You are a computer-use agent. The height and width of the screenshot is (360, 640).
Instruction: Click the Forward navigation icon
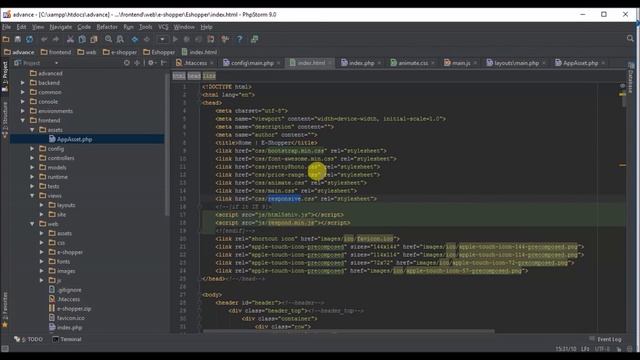pyautogui.click(x=147, y=39)
